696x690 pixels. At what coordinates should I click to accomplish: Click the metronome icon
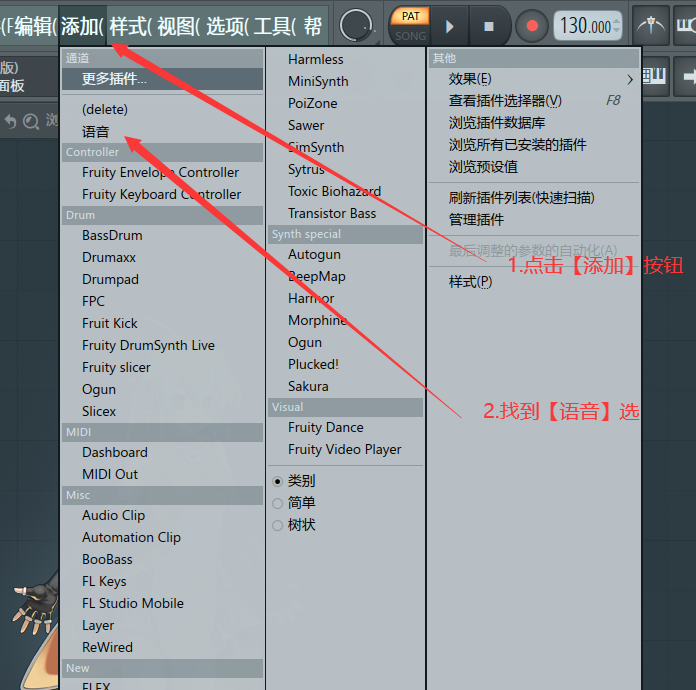pos(650,26)
